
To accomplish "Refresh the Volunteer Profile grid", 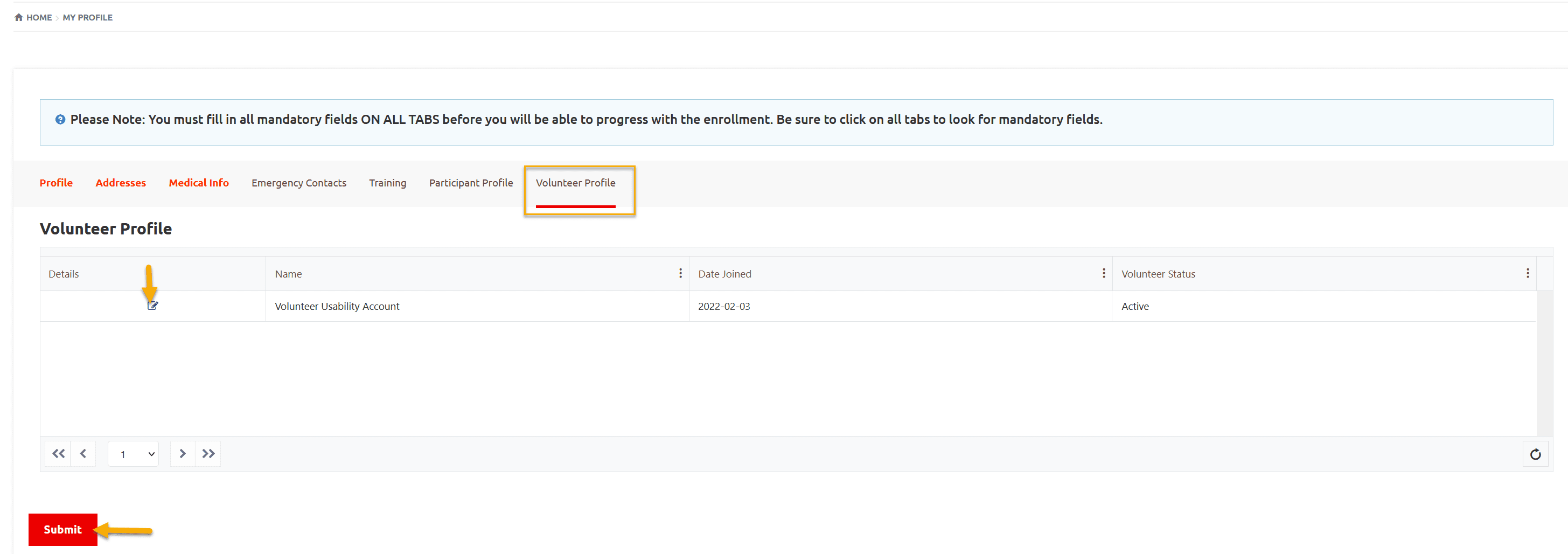I will [x=1535, y=454].
